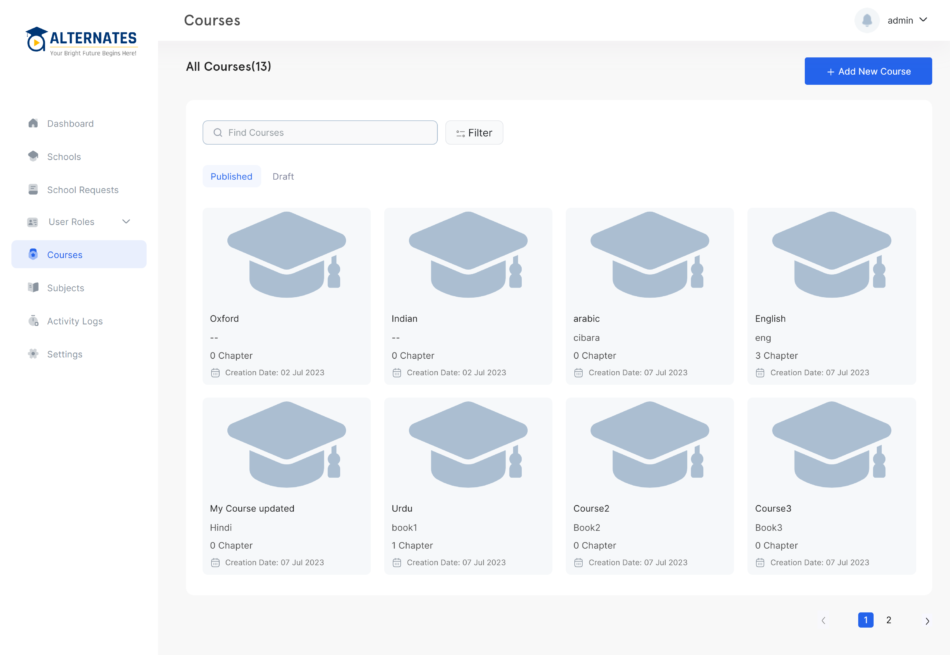Open the Filter options
Screen dimensions: 950x655
pos(474,133)
